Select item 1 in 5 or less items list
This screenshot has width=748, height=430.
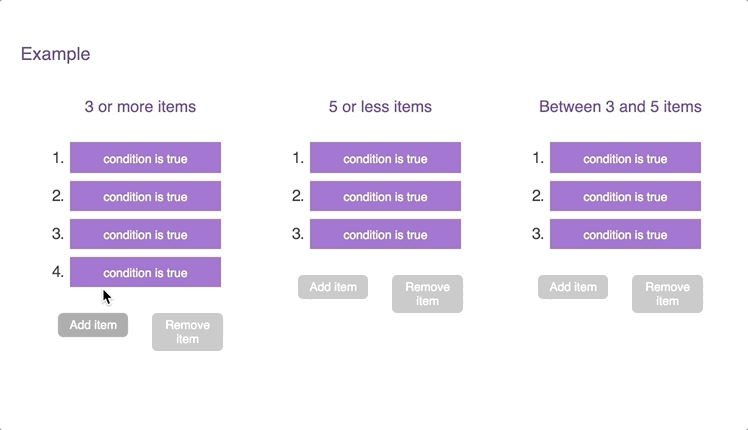click(385, 157)
